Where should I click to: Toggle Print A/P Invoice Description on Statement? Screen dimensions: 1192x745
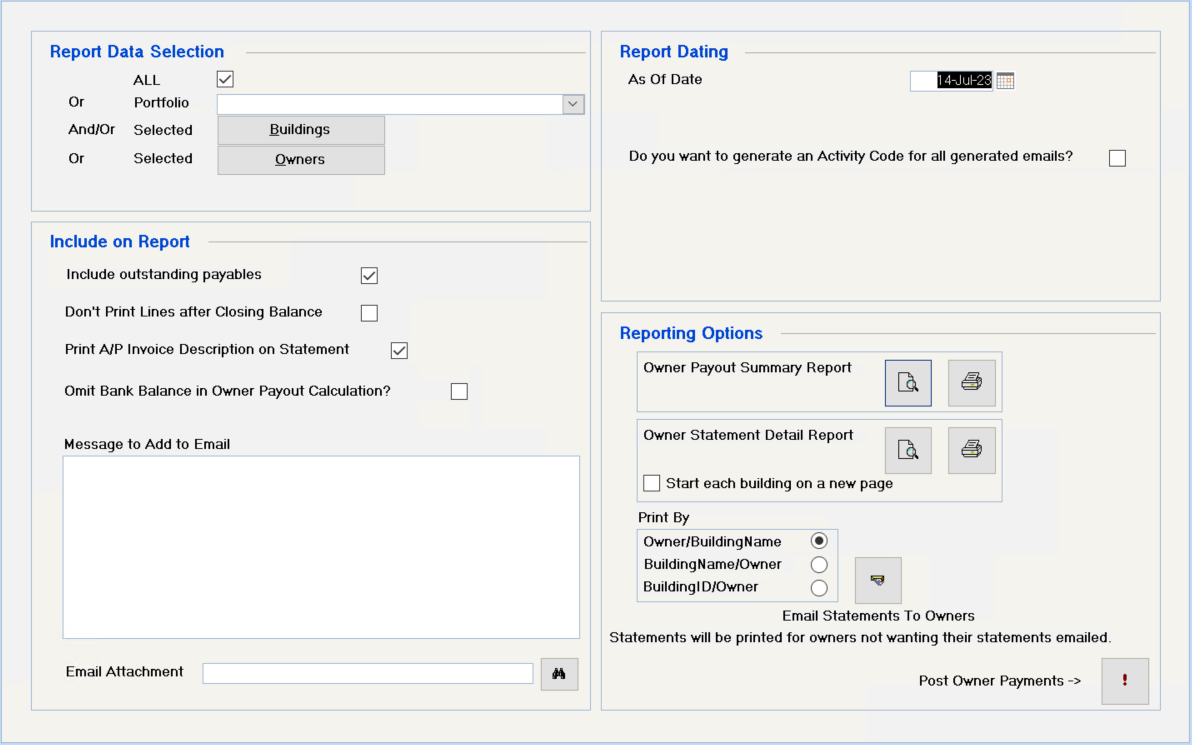point(399,350)
